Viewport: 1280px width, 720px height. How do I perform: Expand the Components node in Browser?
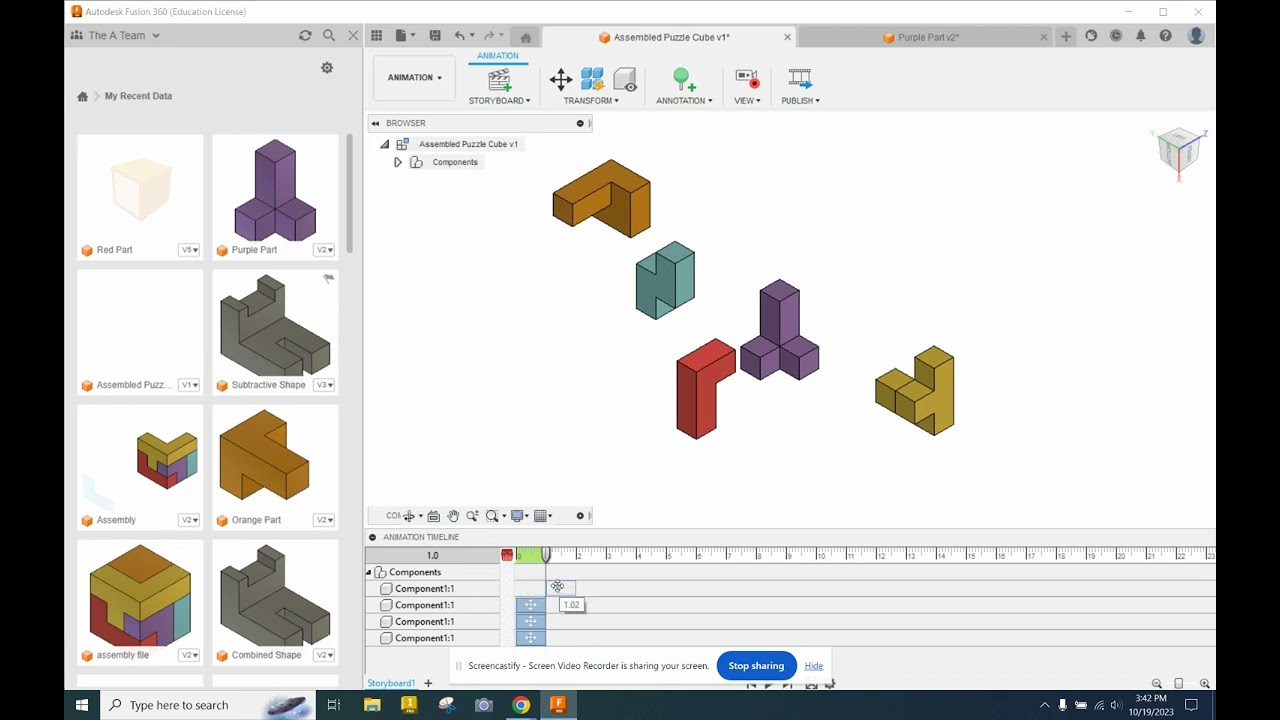pos(398,162)
